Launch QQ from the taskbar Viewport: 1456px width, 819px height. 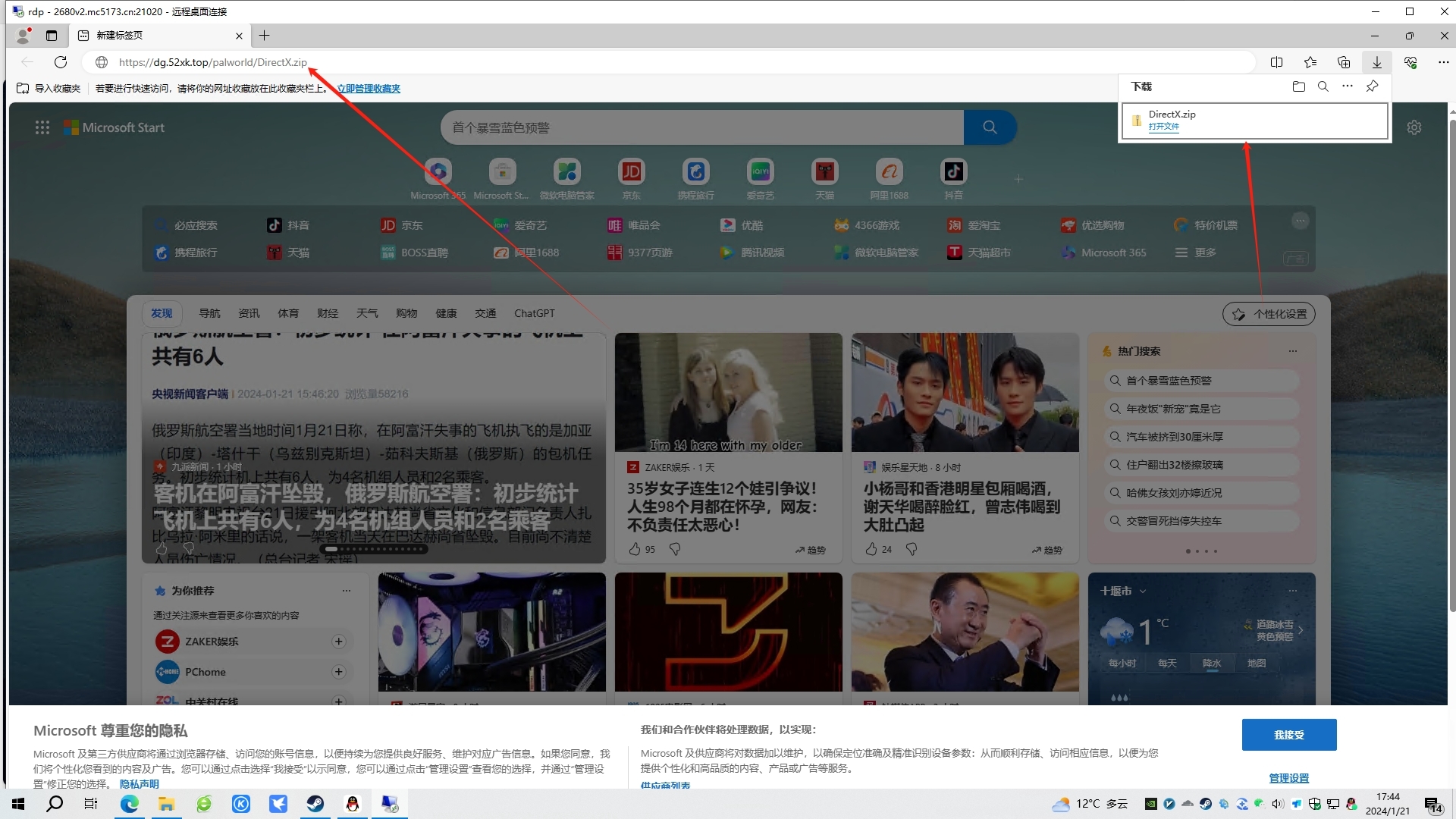[x=353, y=804]
